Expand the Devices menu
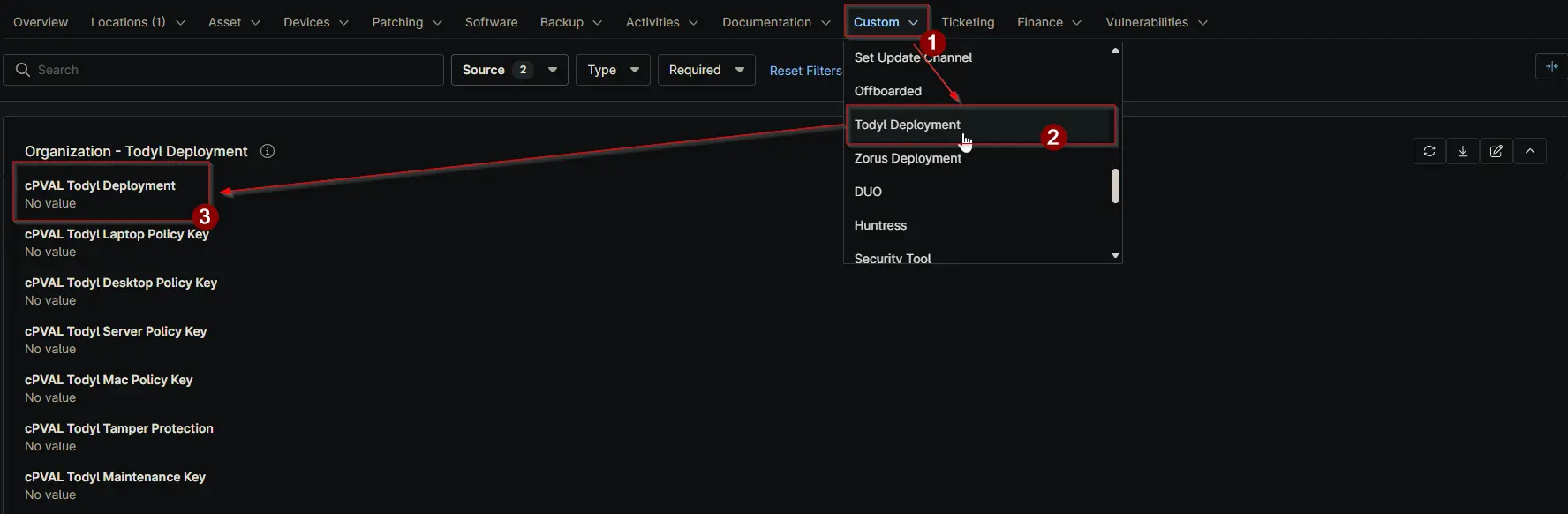Screen dimensions: 1568x514 point(316,22)
